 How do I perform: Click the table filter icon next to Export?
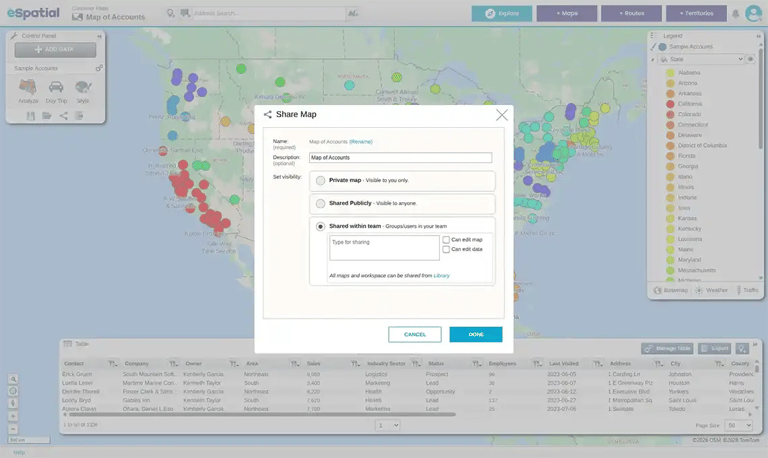coord(742,348)
